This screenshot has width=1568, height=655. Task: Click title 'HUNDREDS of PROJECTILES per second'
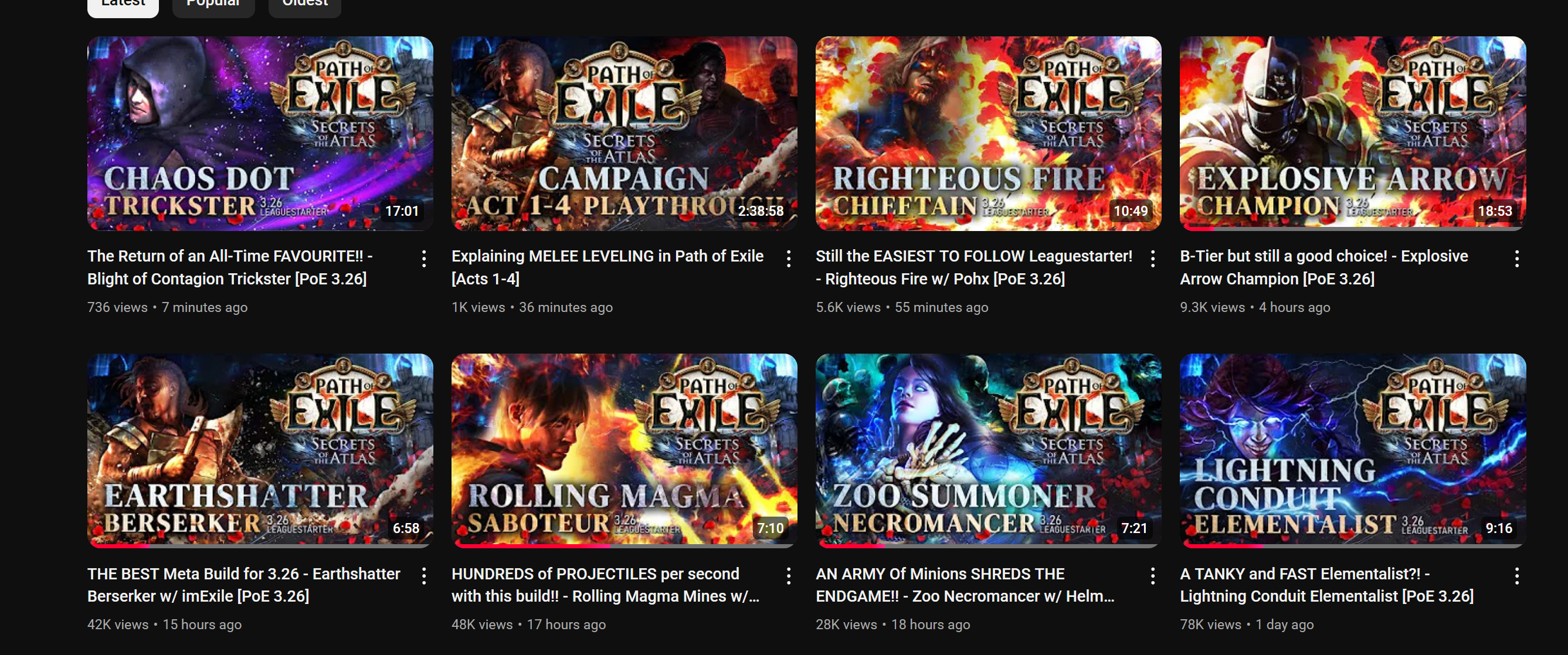[606, 585]
